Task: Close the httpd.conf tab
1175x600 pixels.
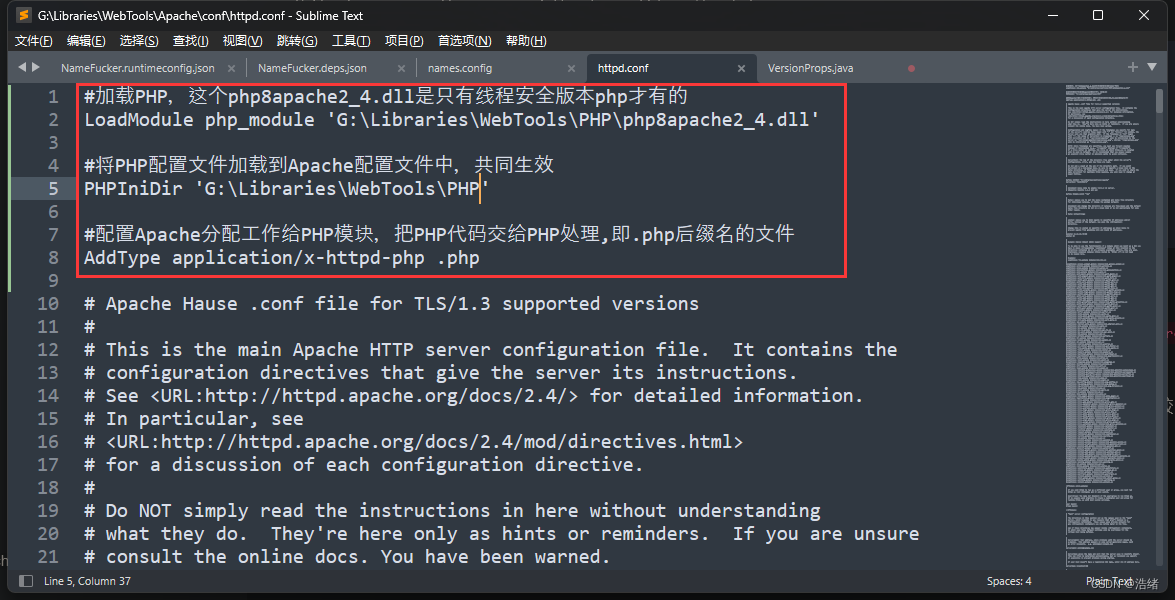Action: [x=741, y=68]
